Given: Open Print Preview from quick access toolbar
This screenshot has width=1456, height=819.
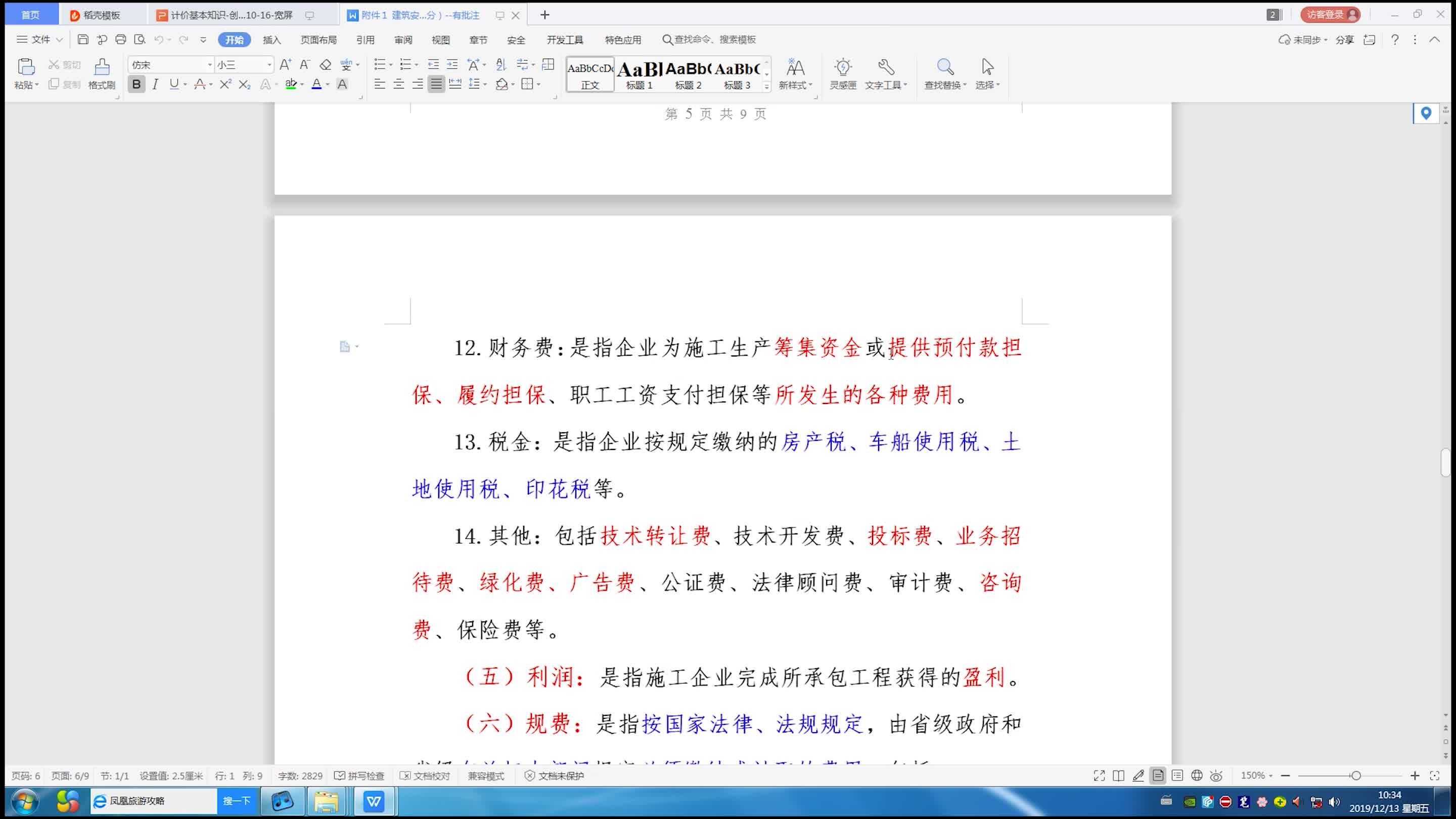Looking at the screenshot, I should tap(140, 39).
